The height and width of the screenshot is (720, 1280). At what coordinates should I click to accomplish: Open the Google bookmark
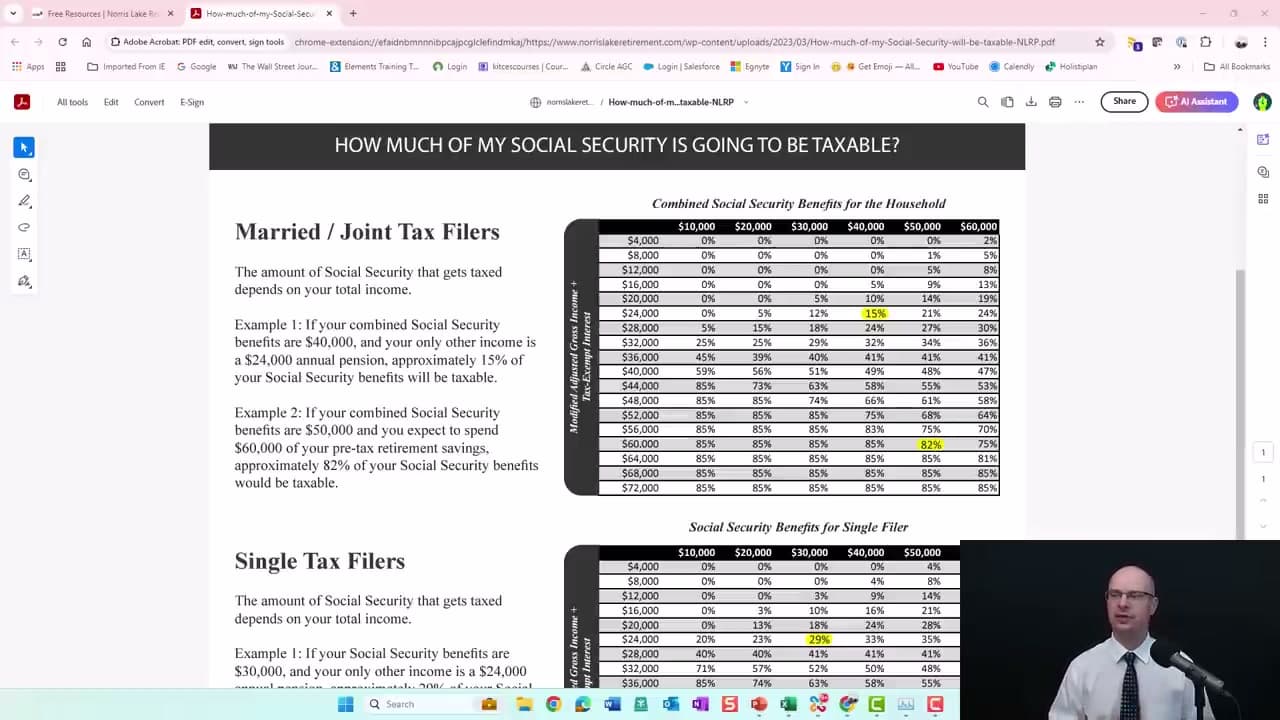[x=197, y=66]
